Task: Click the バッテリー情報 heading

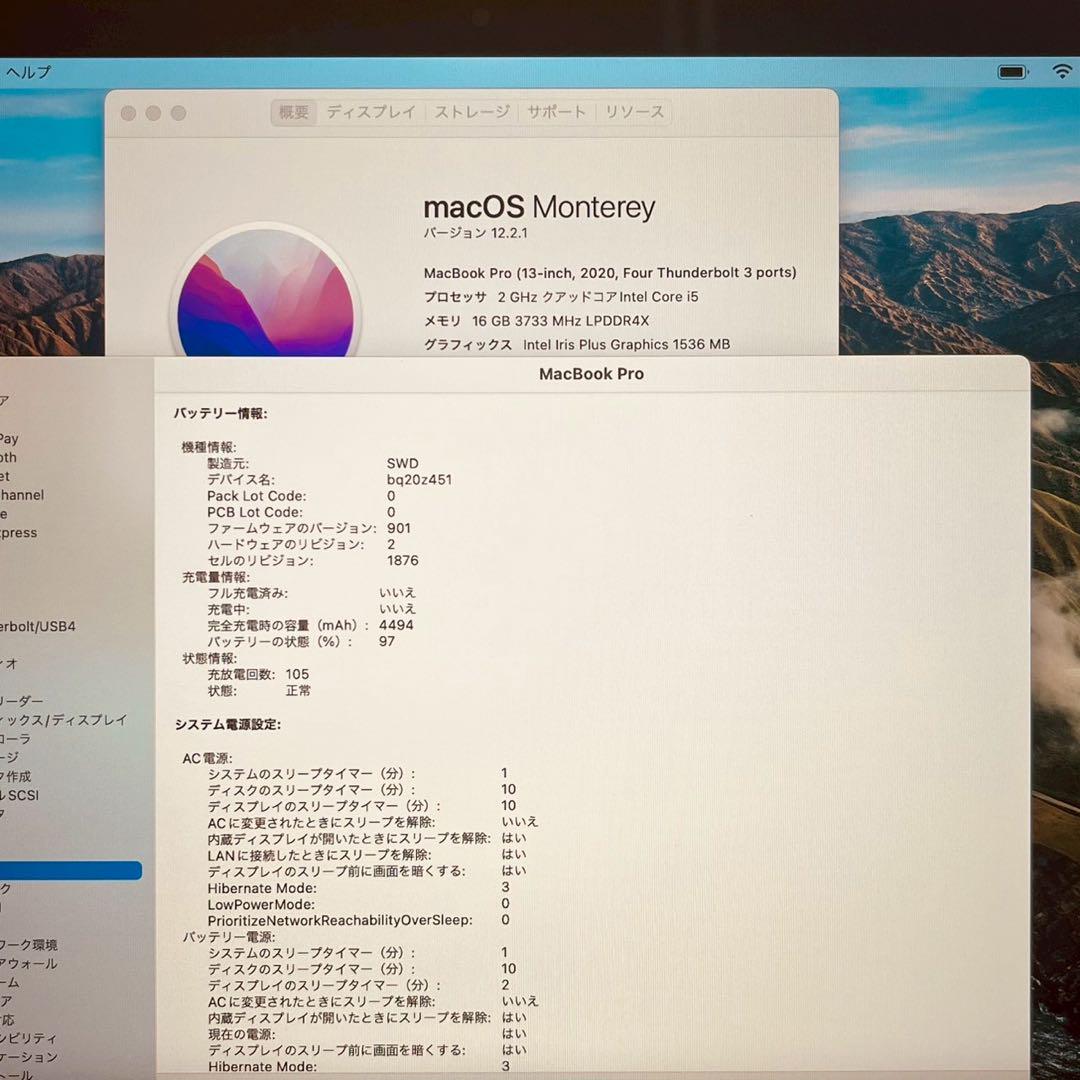Action: [220, 414]
